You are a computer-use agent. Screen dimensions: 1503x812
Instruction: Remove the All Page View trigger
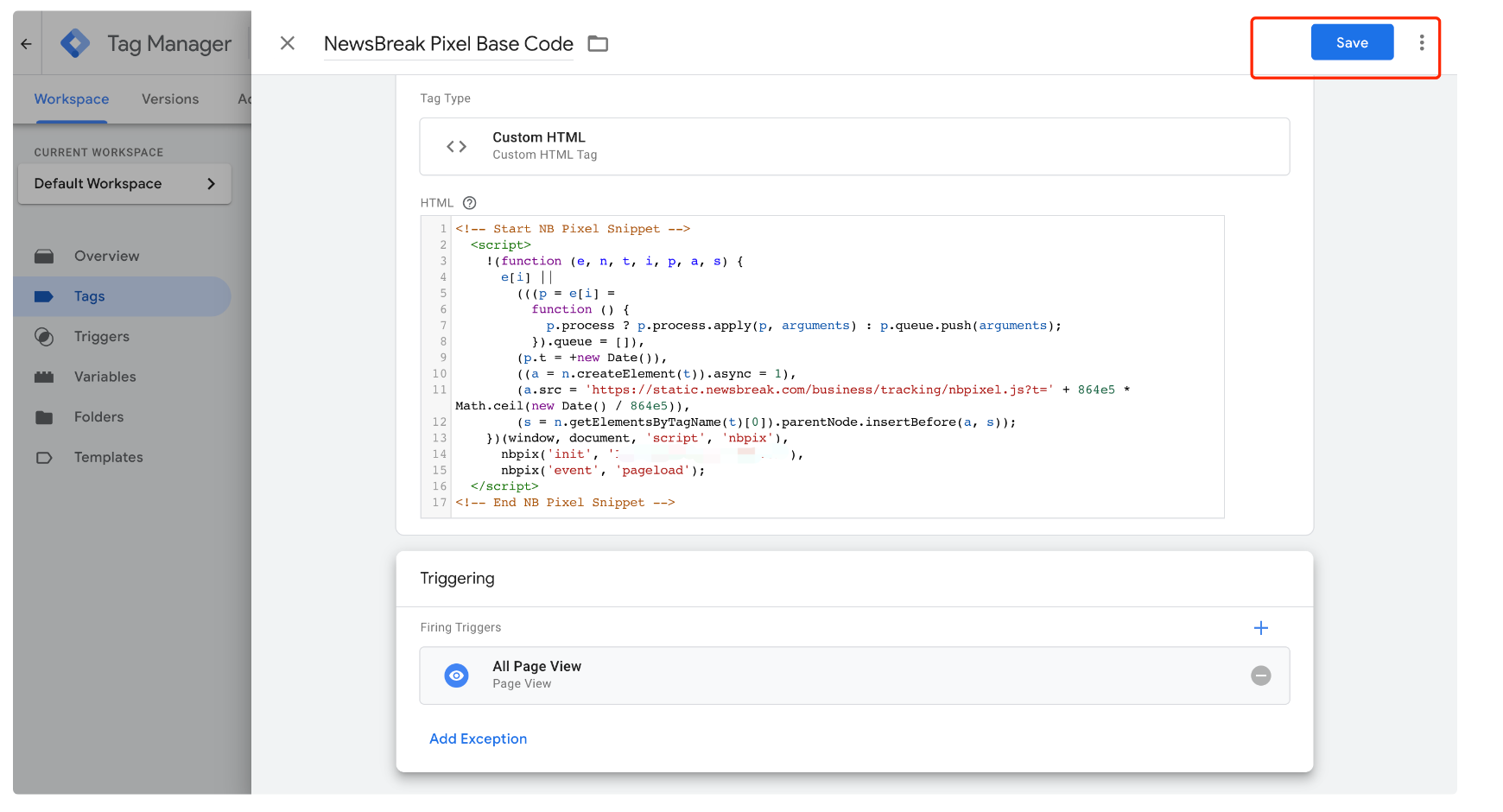point(1261,676)
